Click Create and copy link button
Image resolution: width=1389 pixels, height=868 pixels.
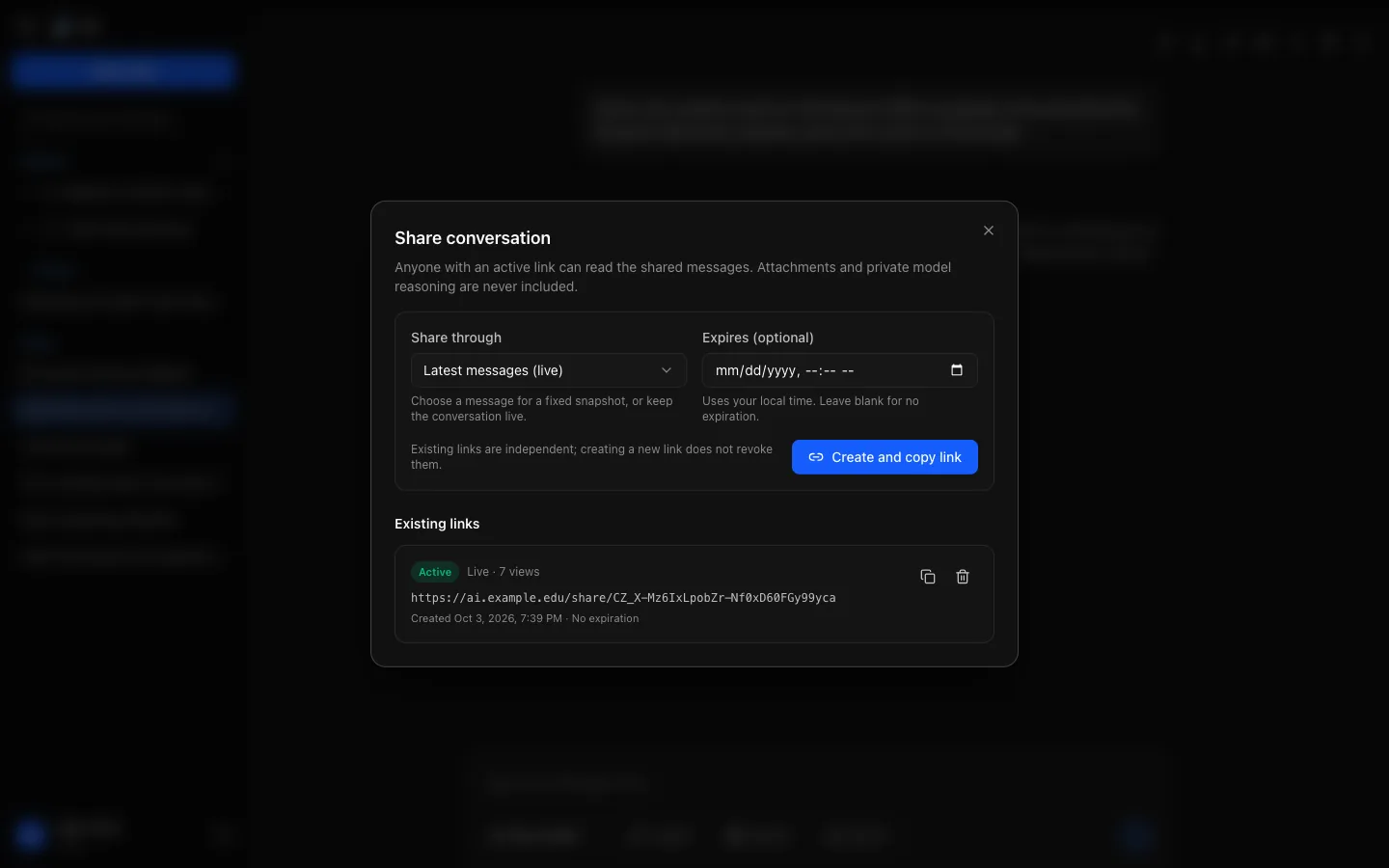pyautogui.click(x=885, y=457)
